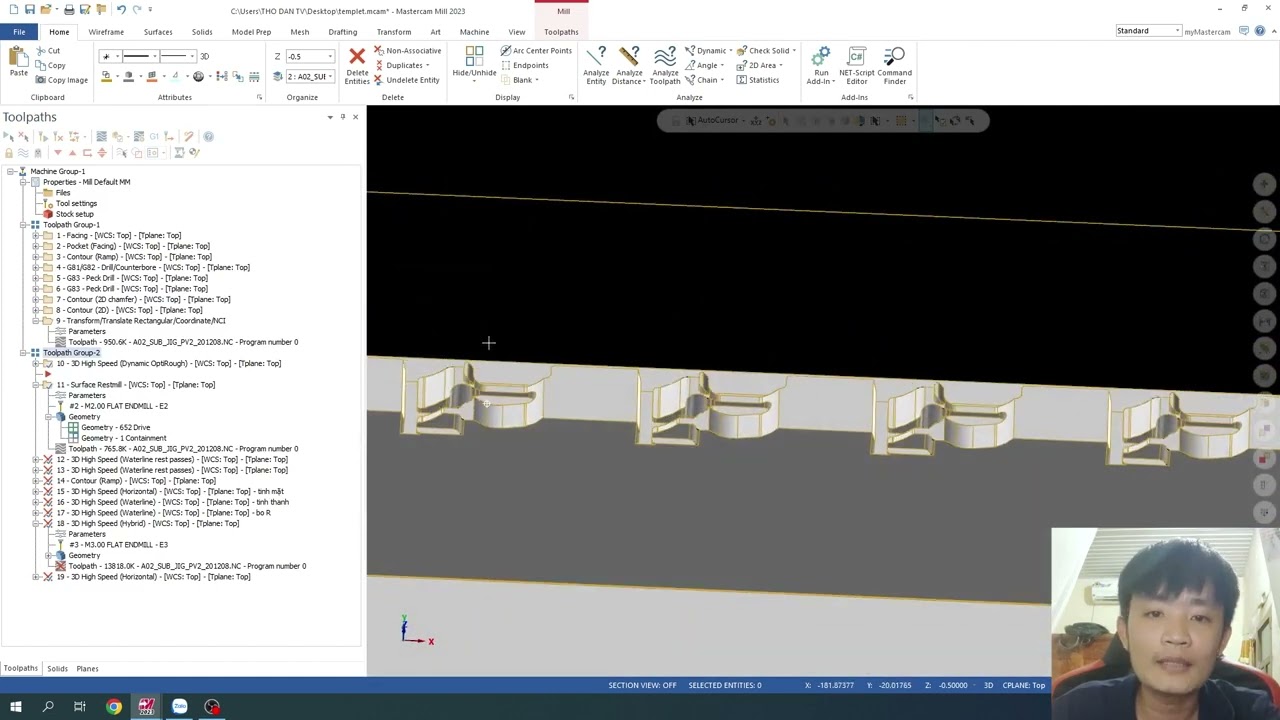Open the mill Toolpaths ribbon tab
Image resolution: width=1280 pixels, height=720 pixels.
pyautogui.click(x=561, y=32)
